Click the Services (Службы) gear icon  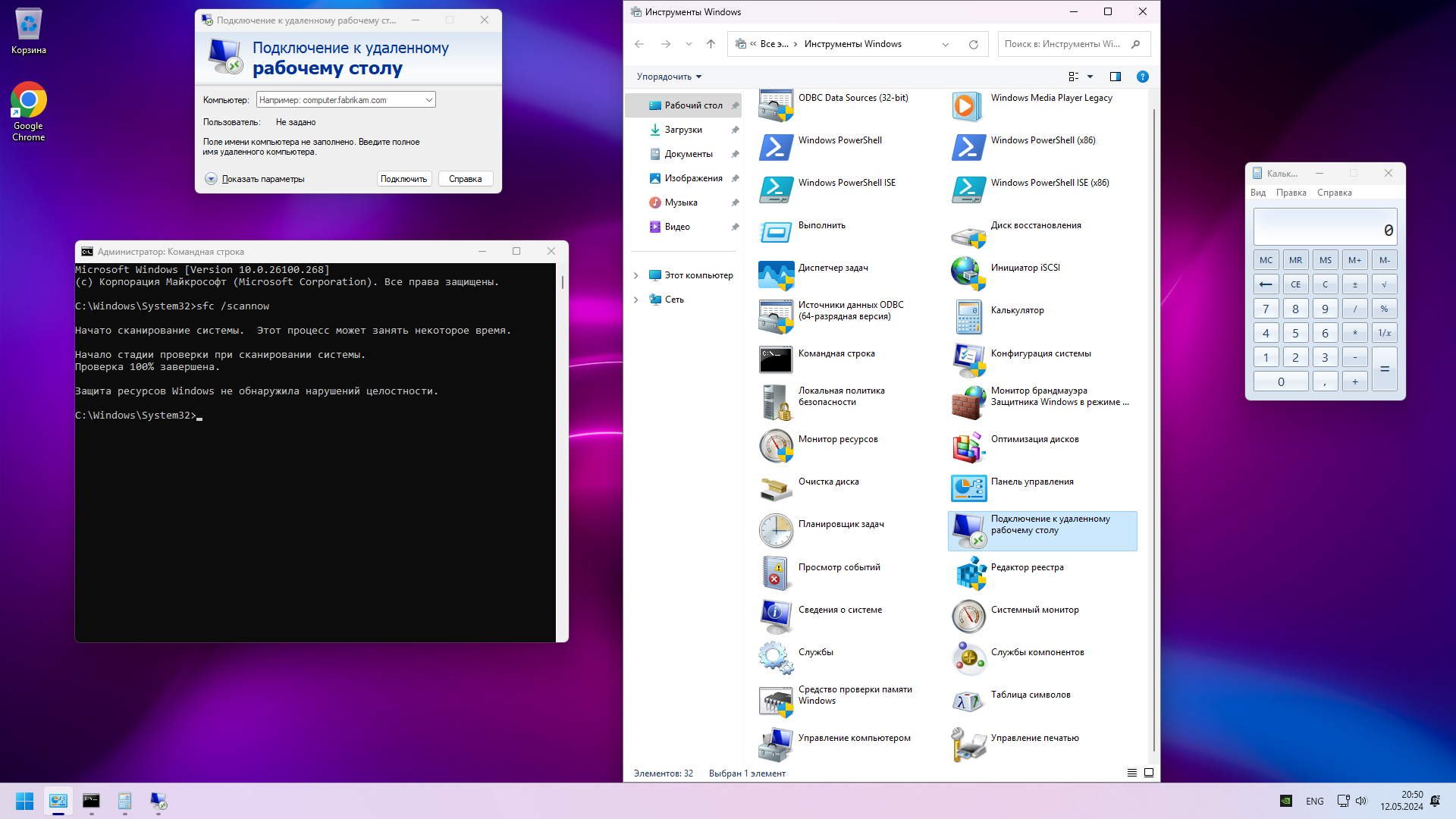point(776,658)
